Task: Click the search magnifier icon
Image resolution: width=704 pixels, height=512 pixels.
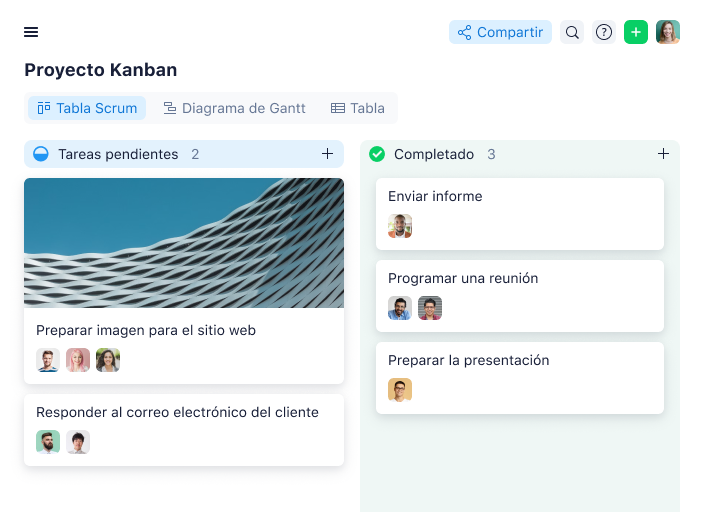Action: point(572,32)
